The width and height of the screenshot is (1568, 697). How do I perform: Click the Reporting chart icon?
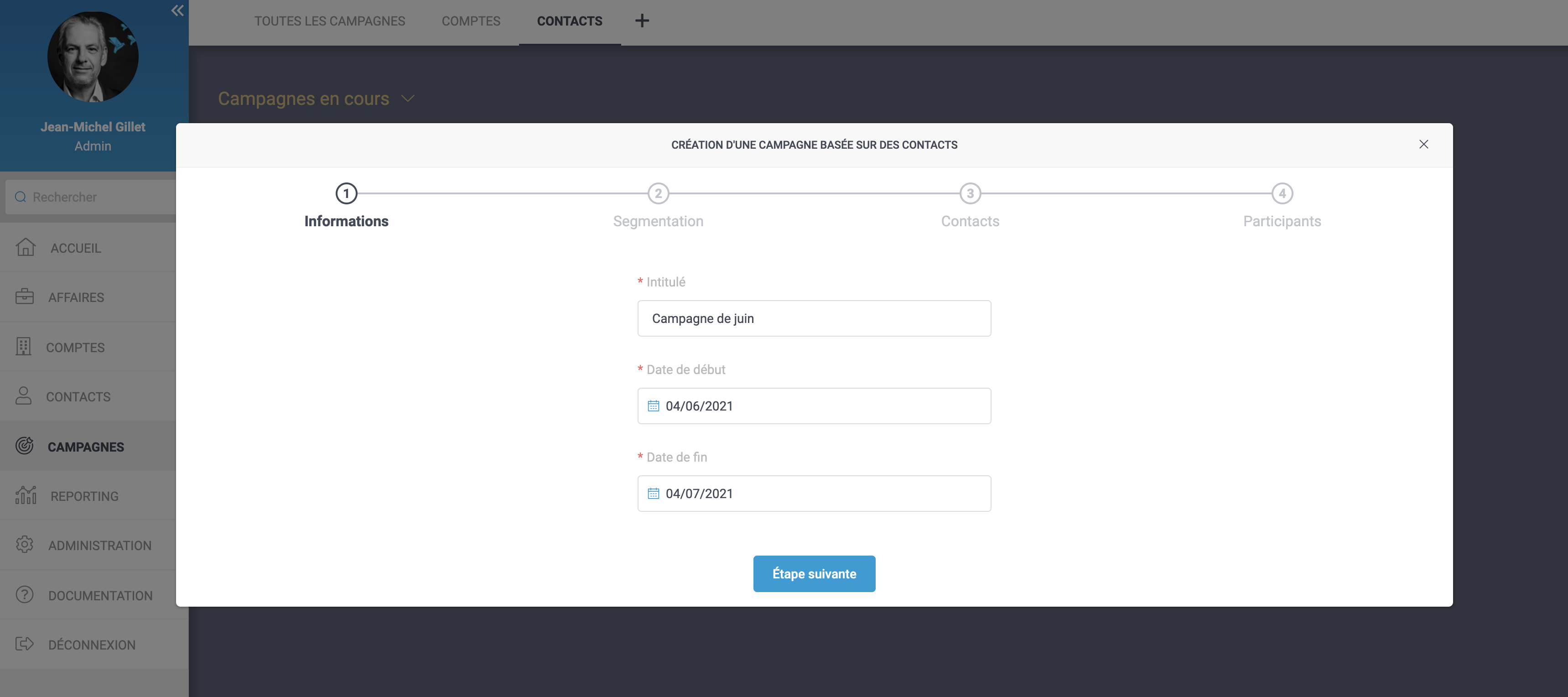tap(26, 495)
